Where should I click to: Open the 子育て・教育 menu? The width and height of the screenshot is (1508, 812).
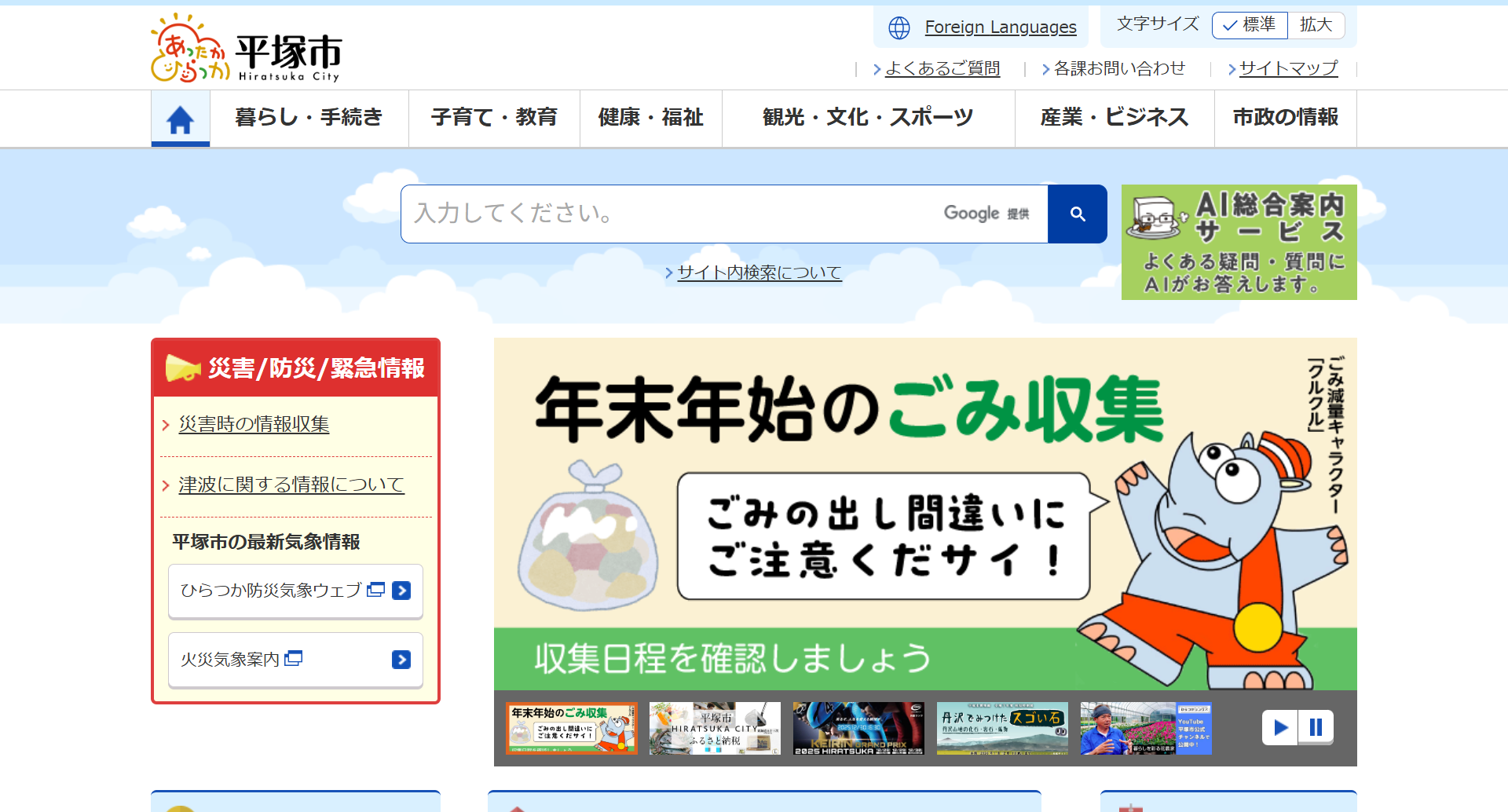(x=494, y=118)
